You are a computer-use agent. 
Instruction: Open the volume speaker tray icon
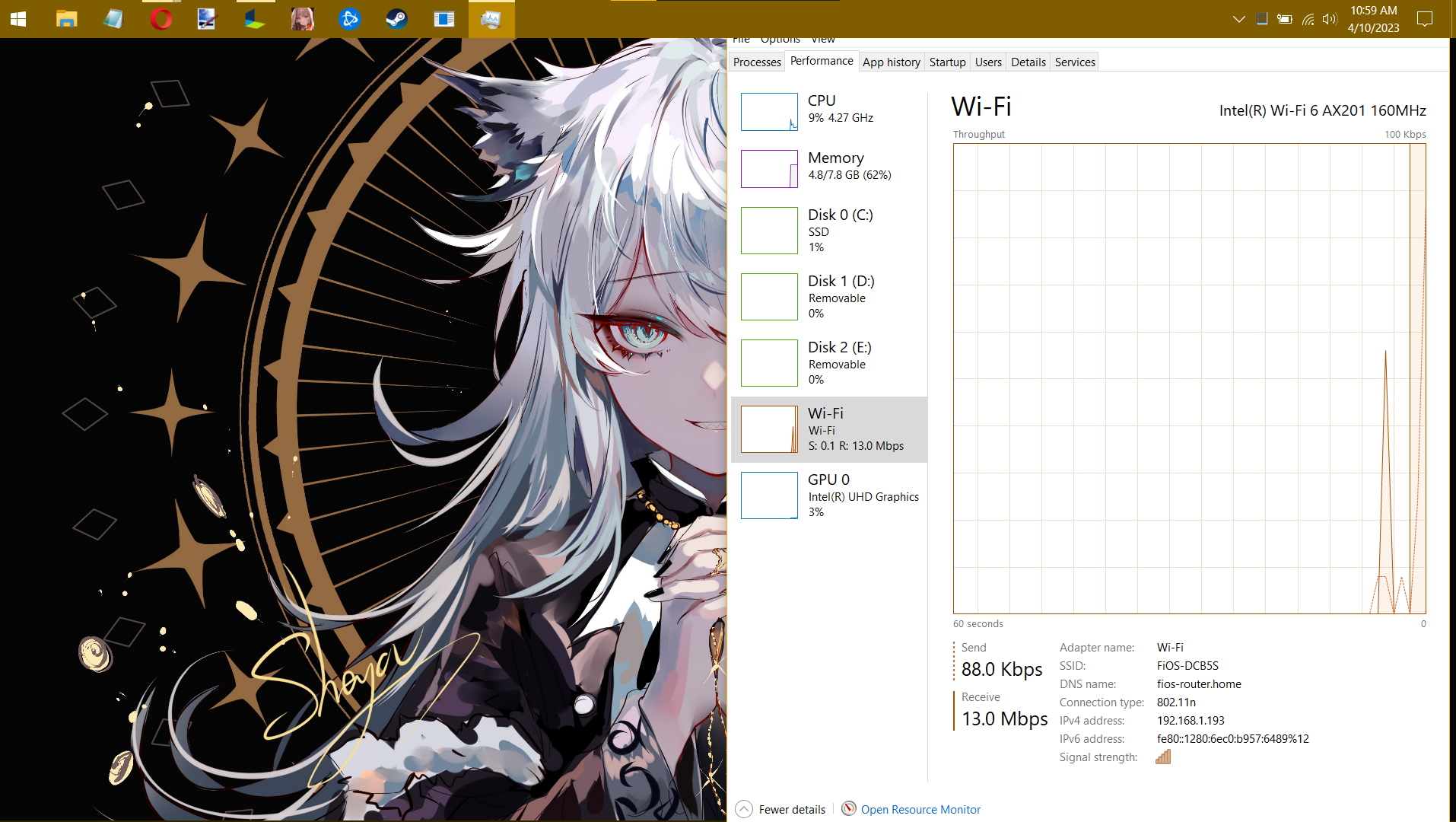point(1329,19)
